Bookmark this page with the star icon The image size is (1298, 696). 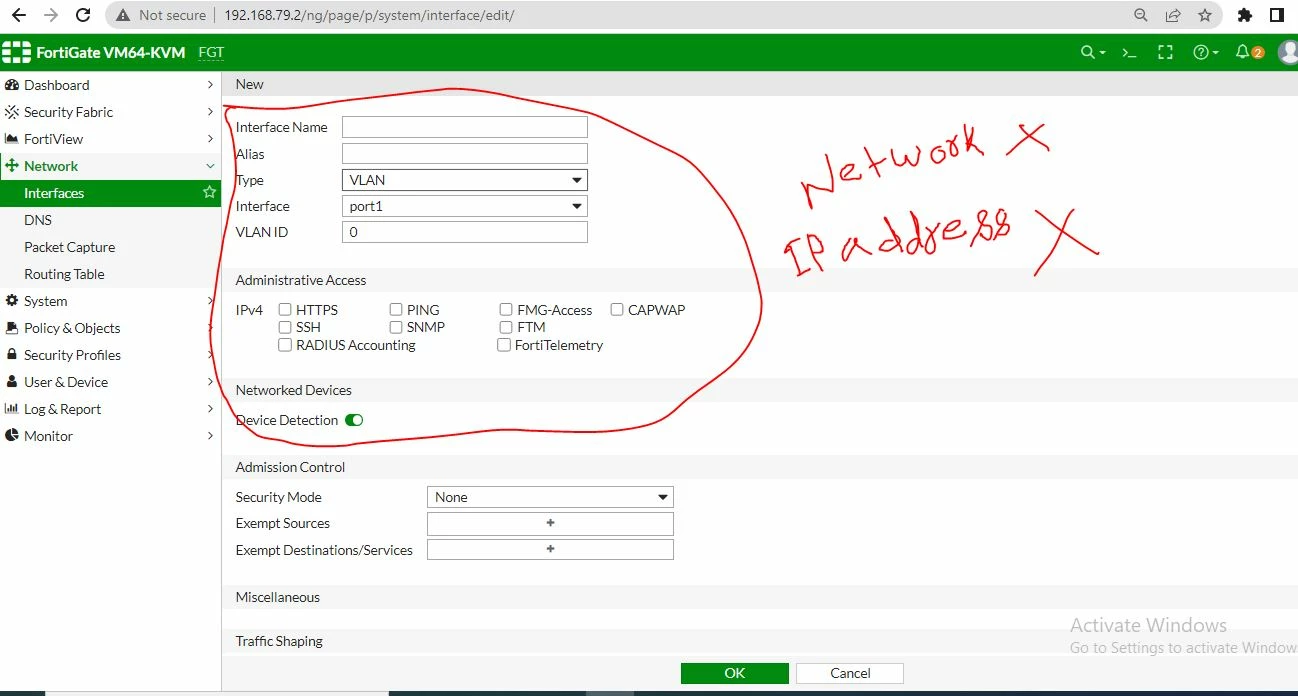coord(1205,15)
